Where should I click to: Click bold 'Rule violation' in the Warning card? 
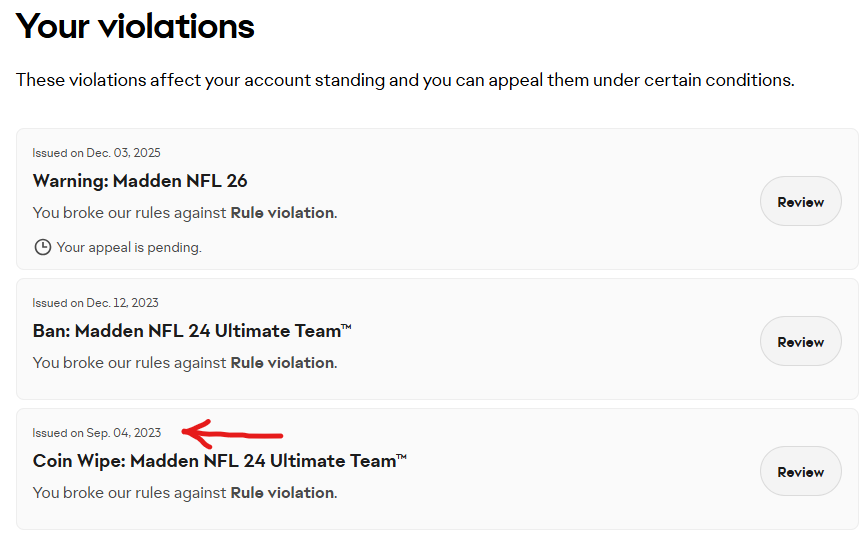coord(282,213)
